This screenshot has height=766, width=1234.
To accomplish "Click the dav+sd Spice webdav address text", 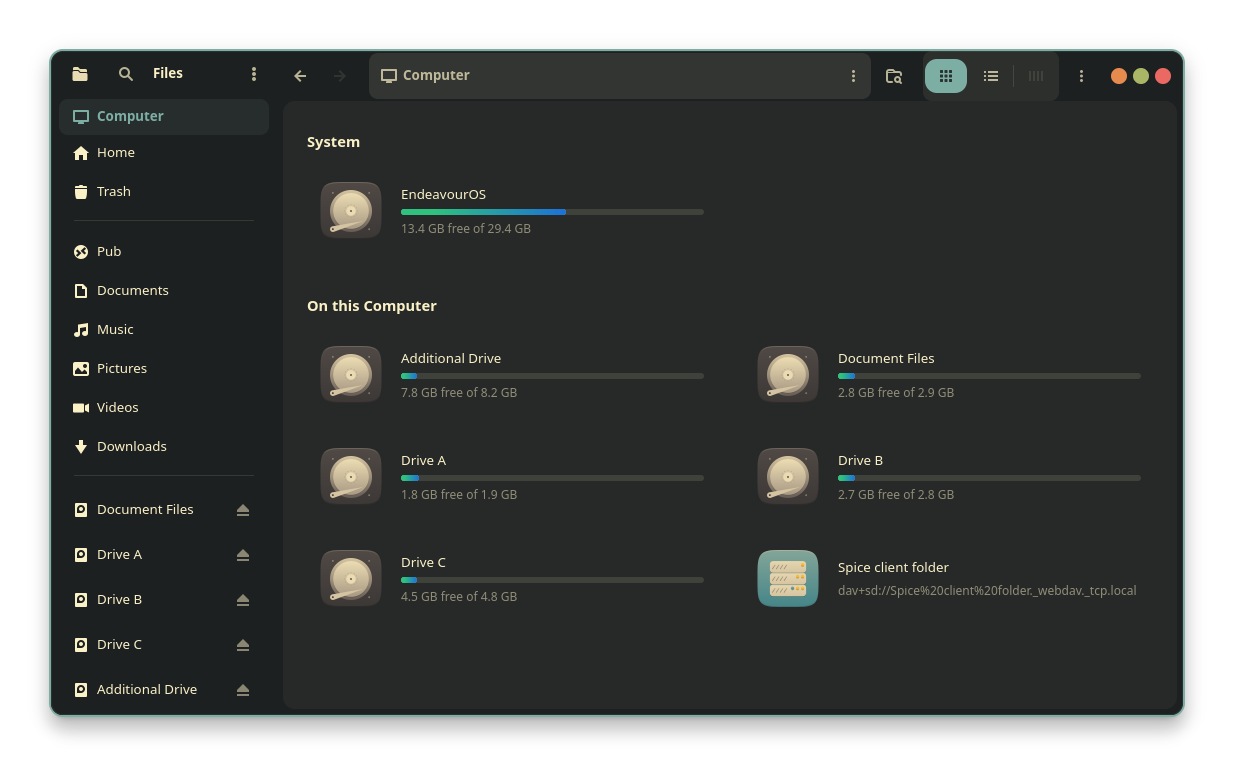I will tap(987, 591).
